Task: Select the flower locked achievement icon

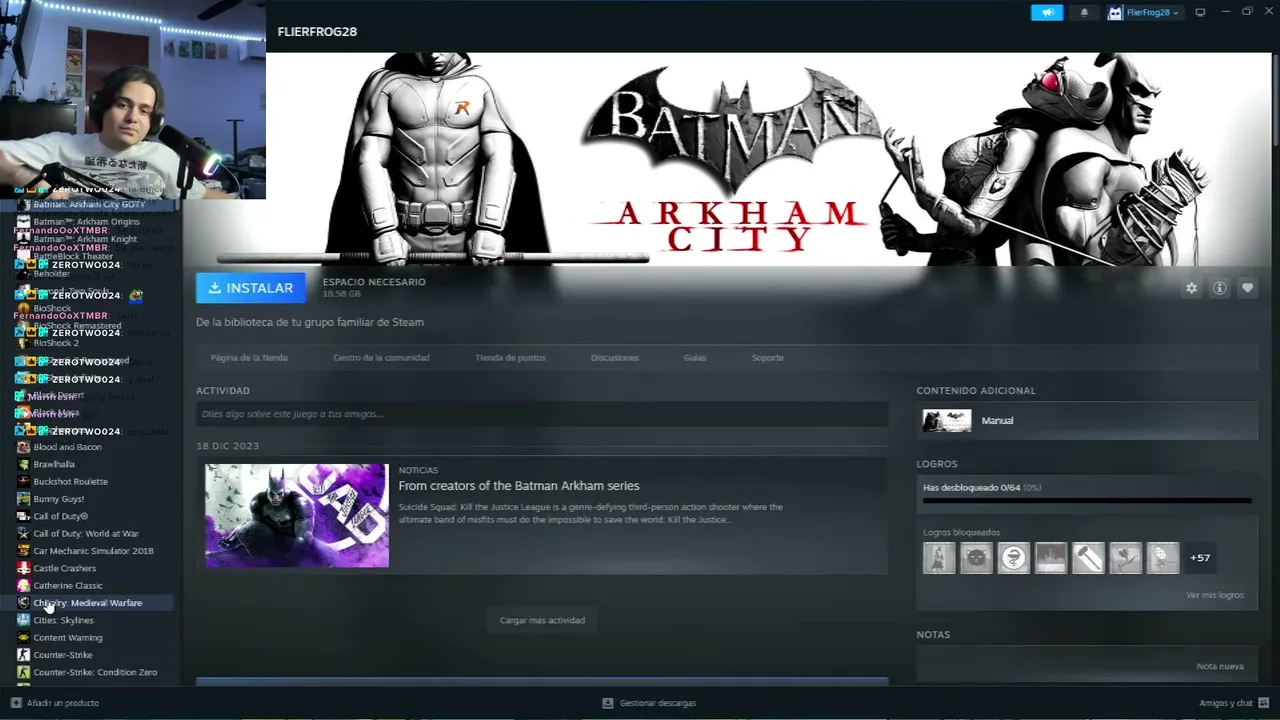Action: click(x=1125, y=558)
